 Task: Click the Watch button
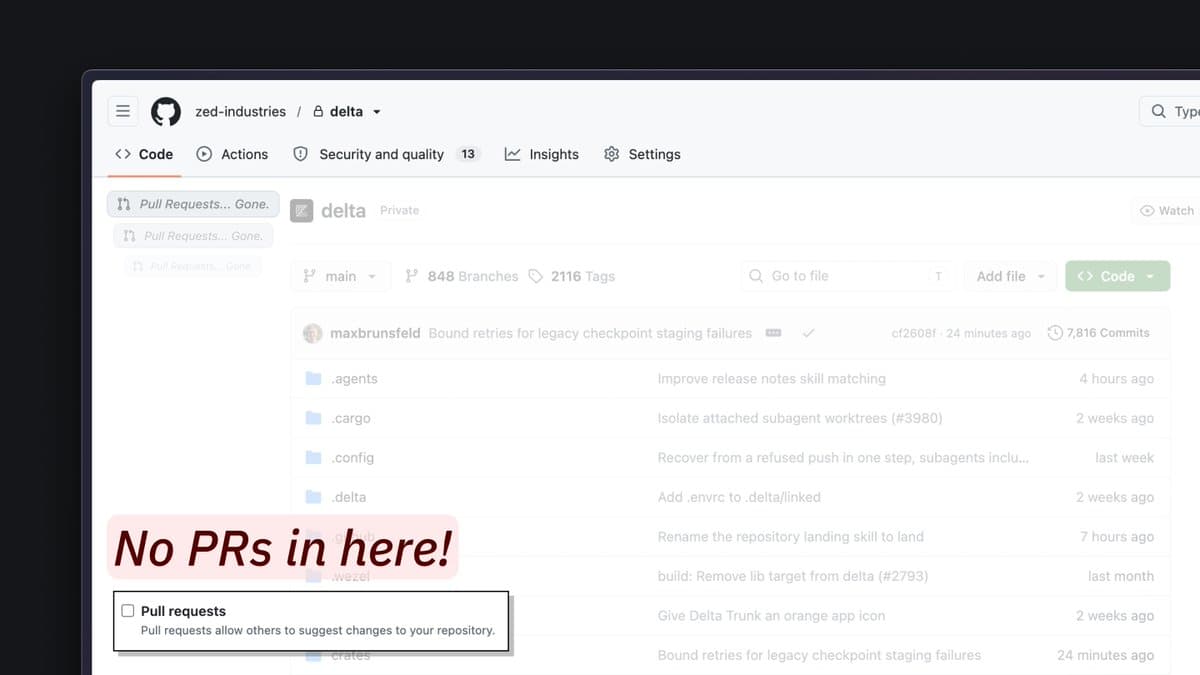pyautogui.click(x=1166, y=211)
